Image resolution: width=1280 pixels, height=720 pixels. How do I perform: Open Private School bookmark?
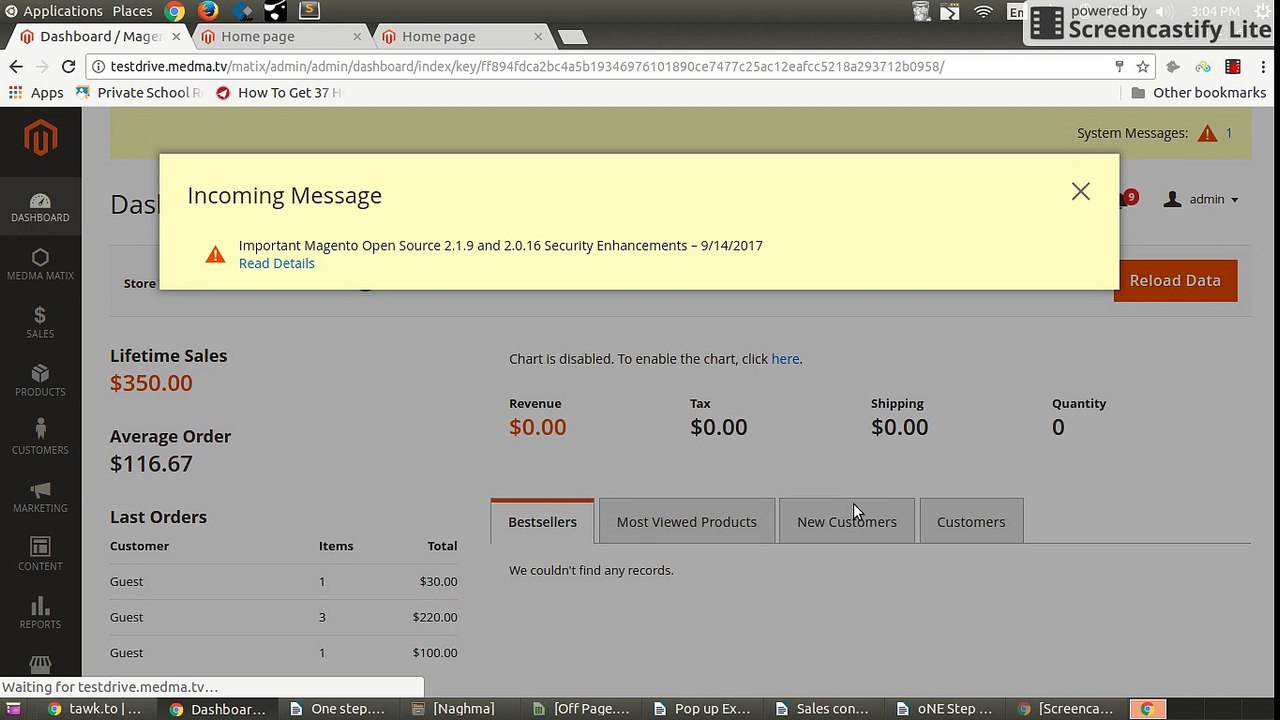pos(138,93)
